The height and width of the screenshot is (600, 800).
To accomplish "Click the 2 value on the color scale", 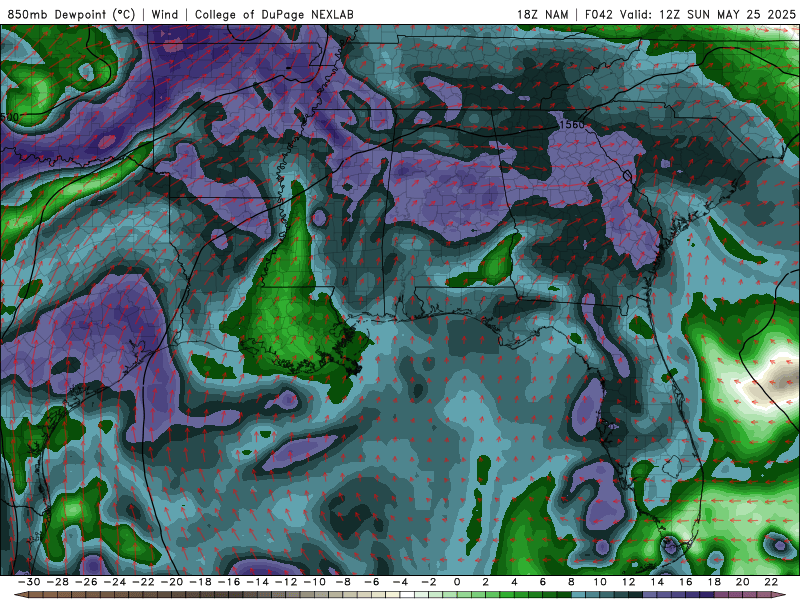I will 486,582.
